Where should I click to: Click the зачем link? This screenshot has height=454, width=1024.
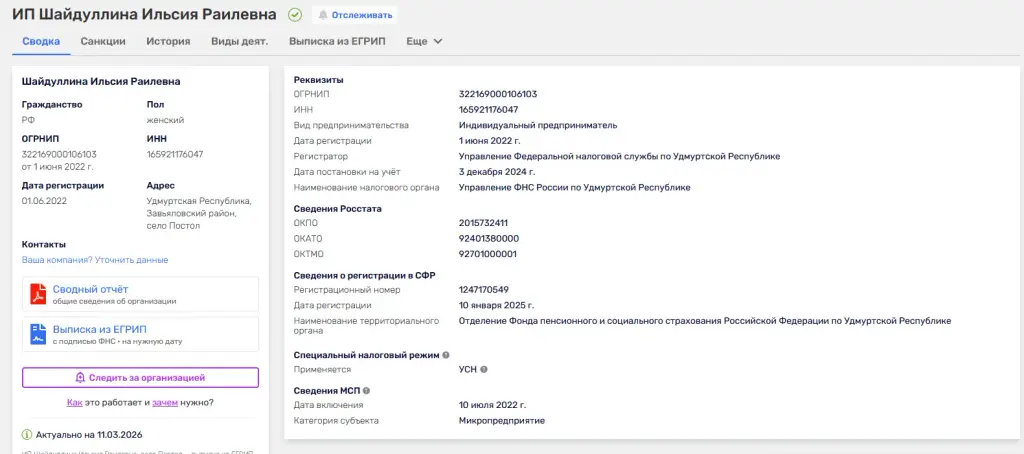click(x=165, y=402)
